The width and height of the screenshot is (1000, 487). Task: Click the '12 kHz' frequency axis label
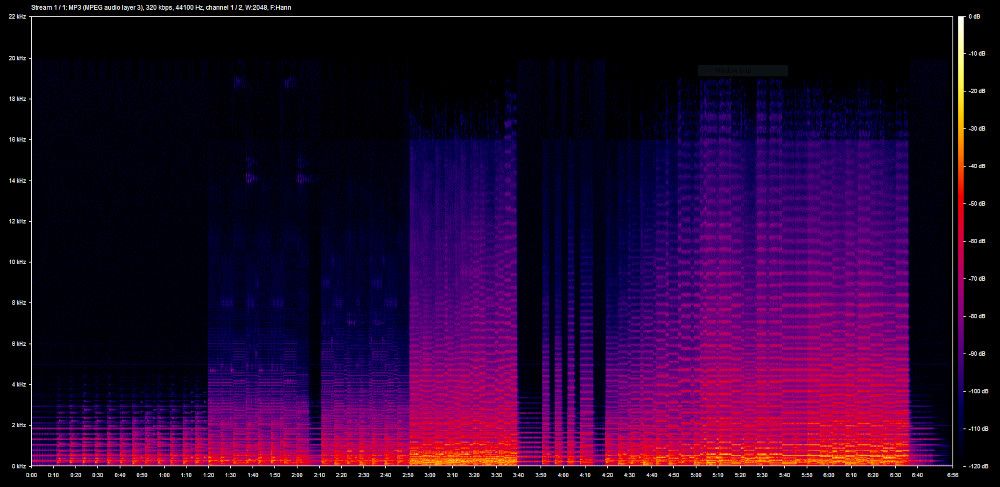[x=17, y=221]
